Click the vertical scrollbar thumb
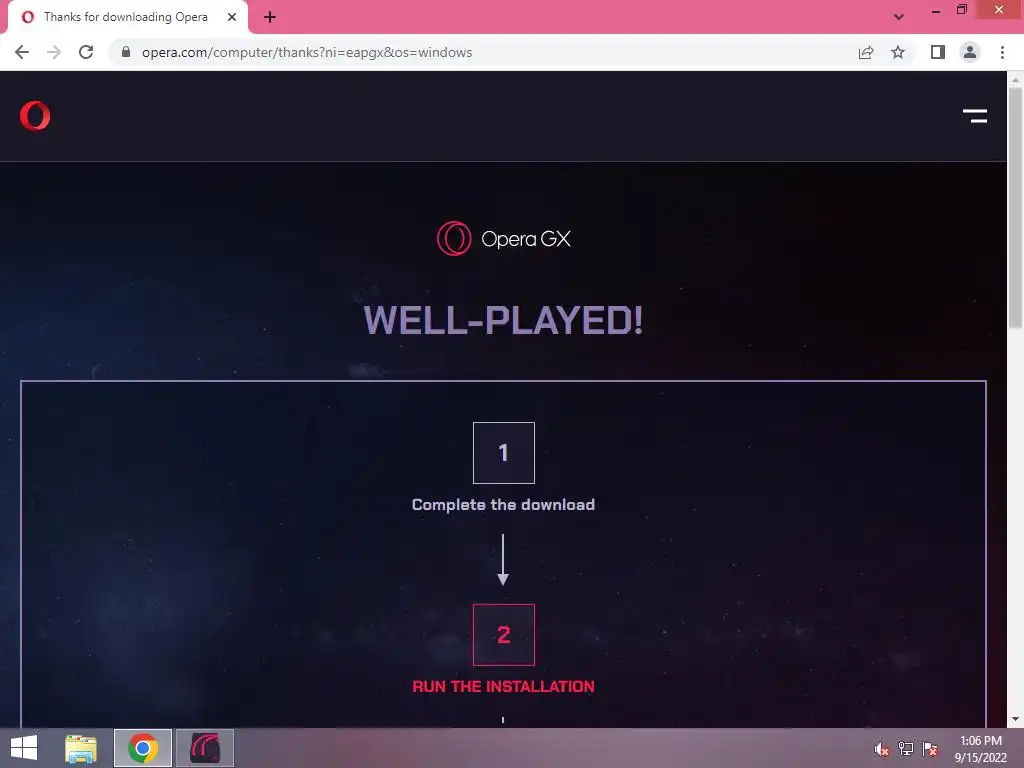Image resolution: width=1024 pixels, height=768 pixels. 1015,208
